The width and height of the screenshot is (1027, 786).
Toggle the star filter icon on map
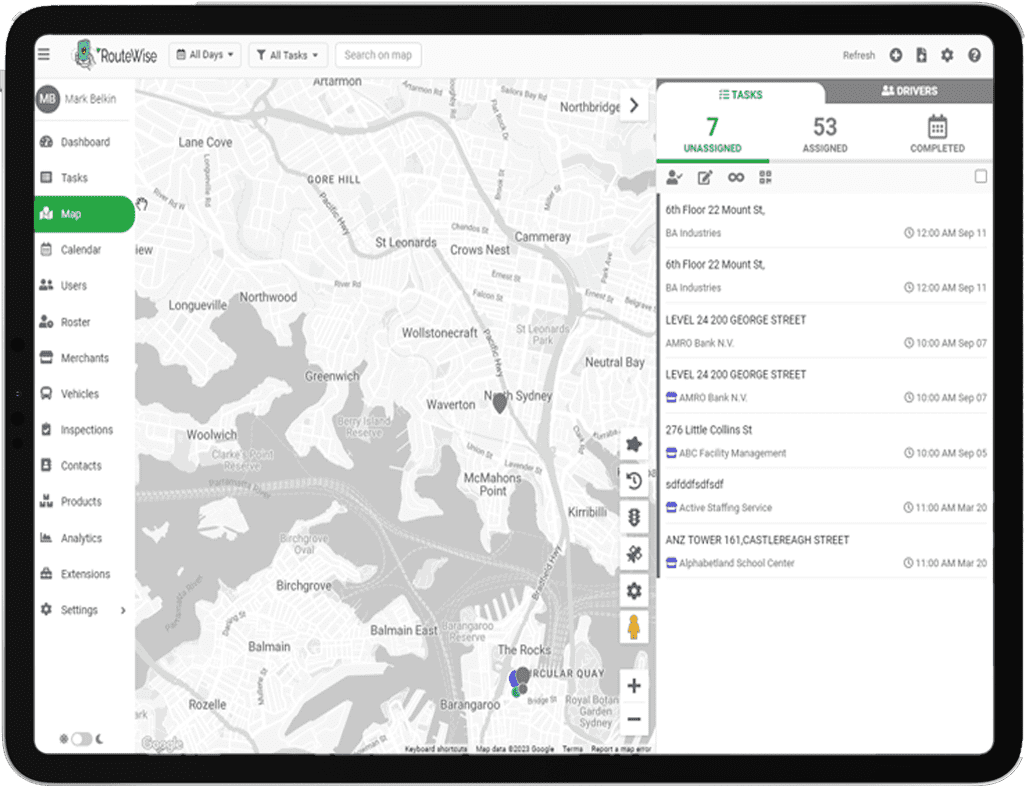click(x=634, y=443)
